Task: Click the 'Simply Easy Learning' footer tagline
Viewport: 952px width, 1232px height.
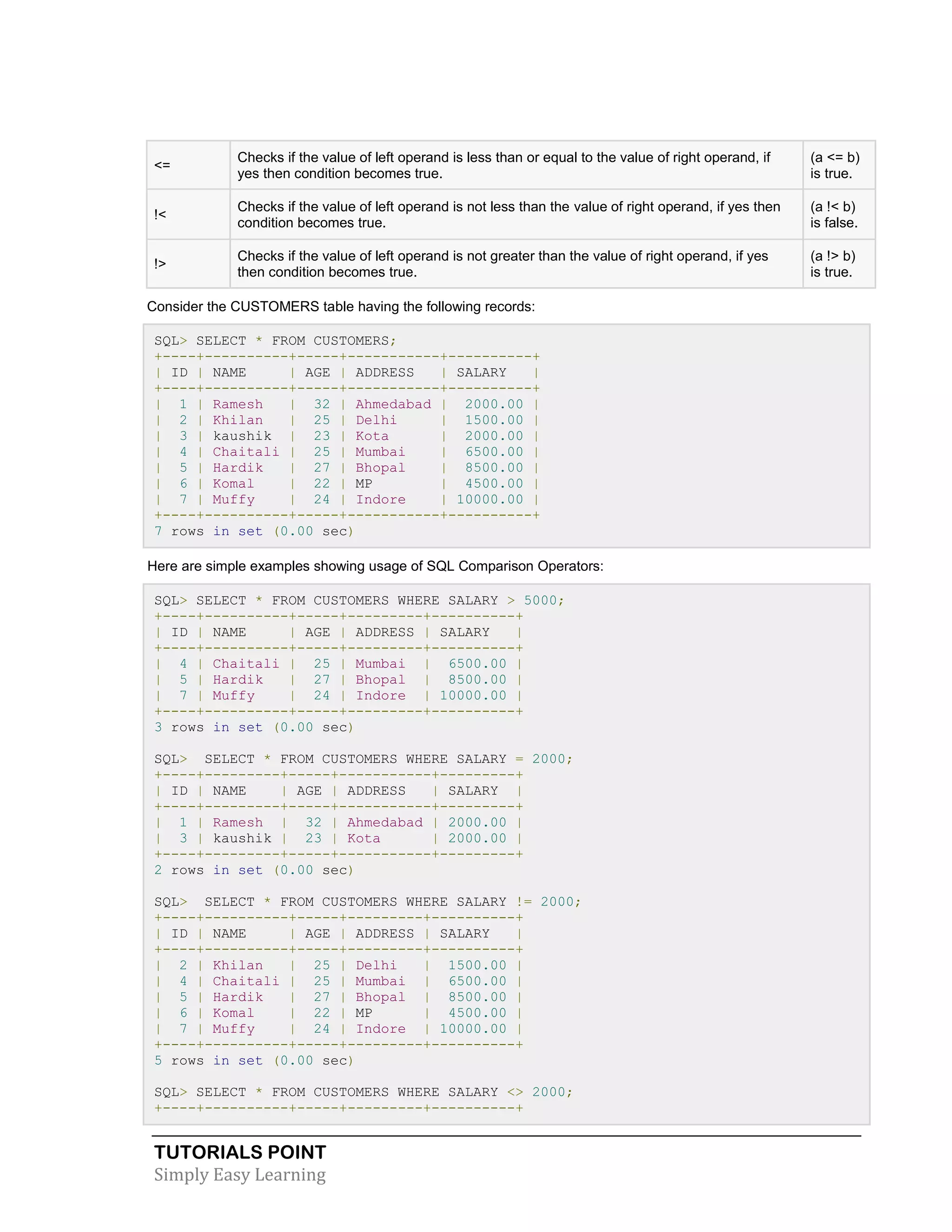Action: coord(240,1174)
